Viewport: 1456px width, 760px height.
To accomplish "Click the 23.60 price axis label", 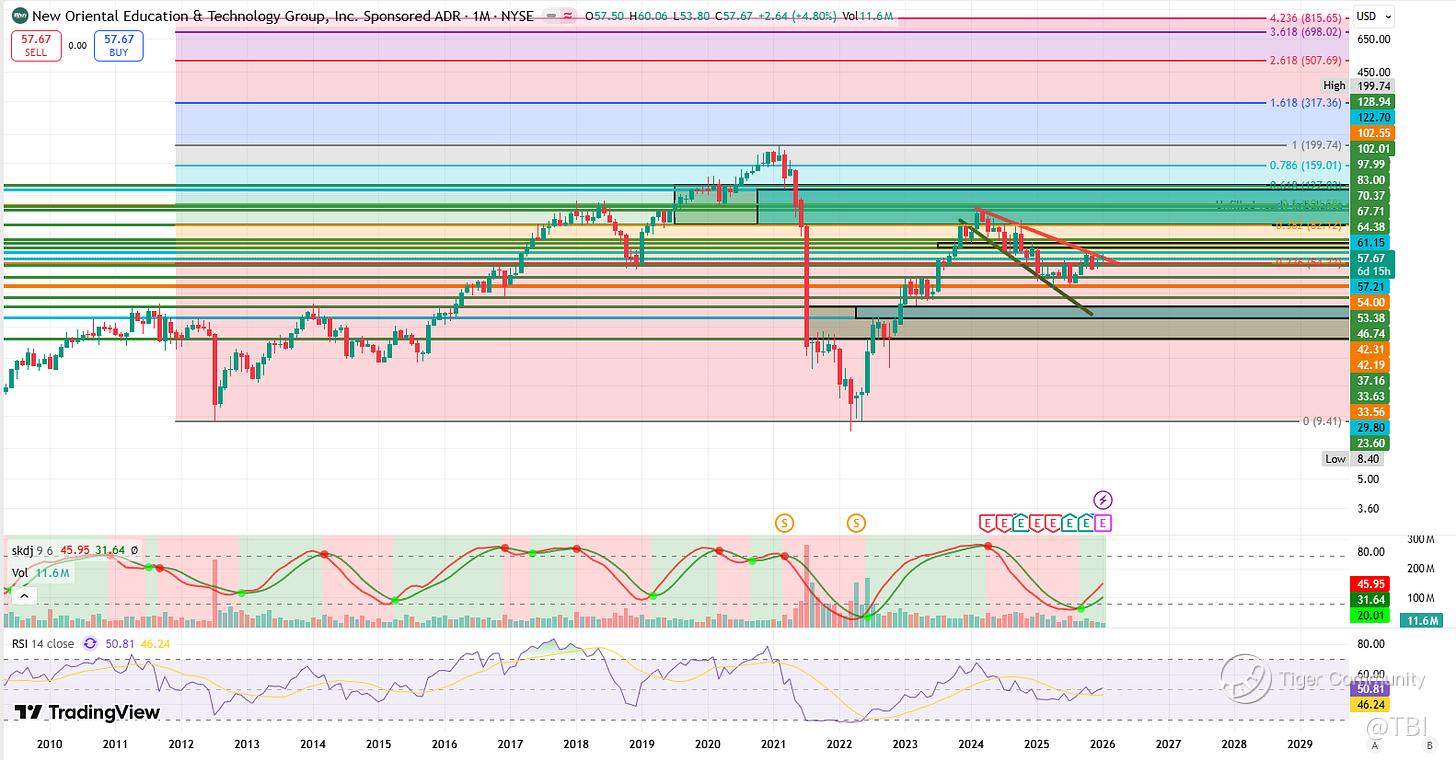I will [x=1371, y=442].
